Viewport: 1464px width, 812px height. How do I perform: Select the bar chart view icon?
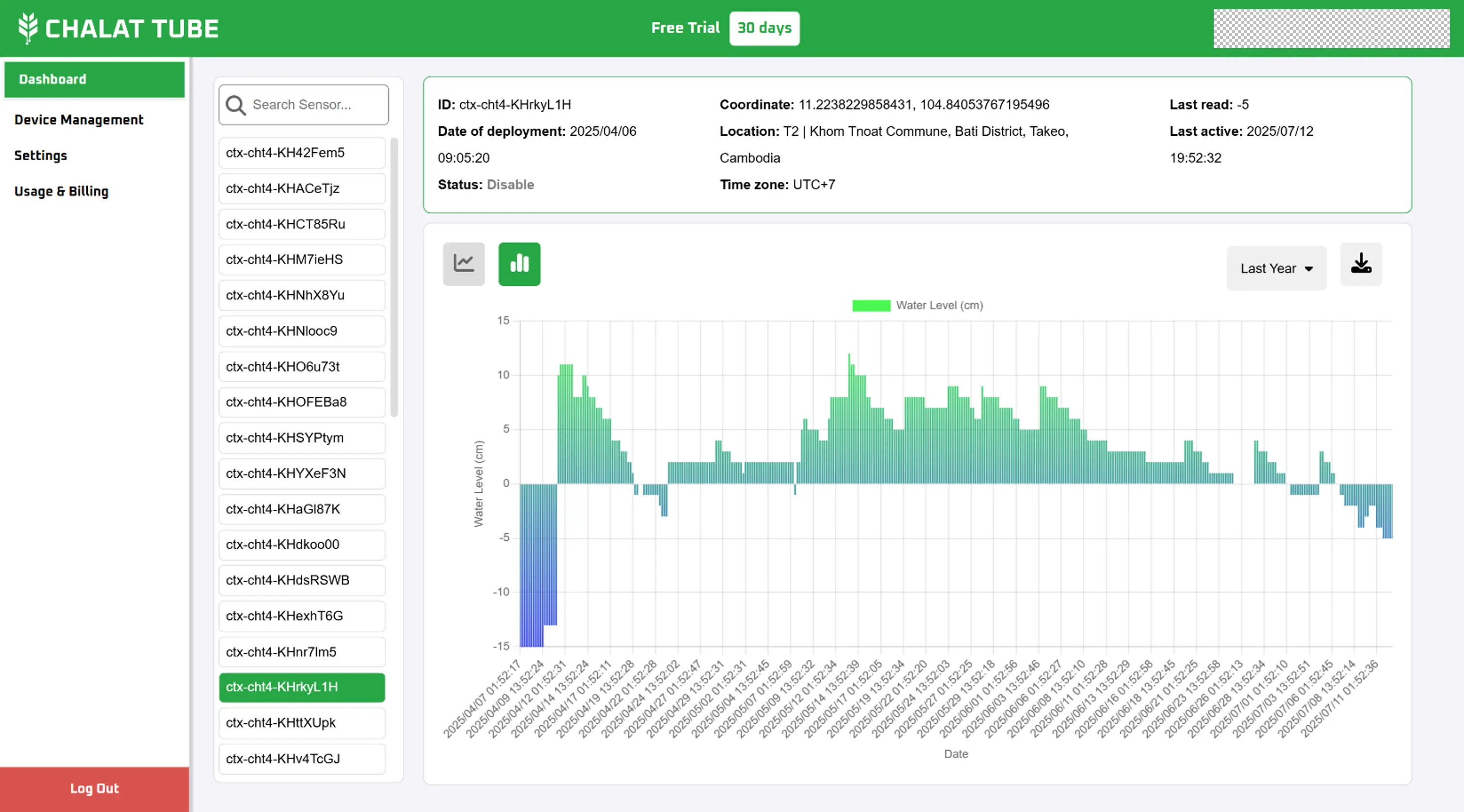tap(519, 264)
